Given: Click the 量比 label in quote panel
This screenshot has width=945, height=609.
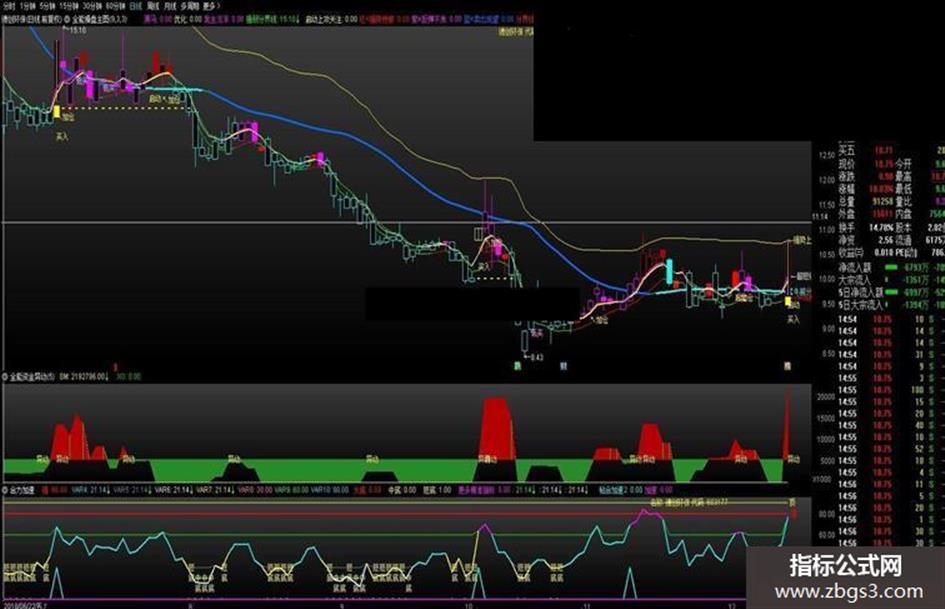Looking at the screenshot, I should (x=903, y=201).
